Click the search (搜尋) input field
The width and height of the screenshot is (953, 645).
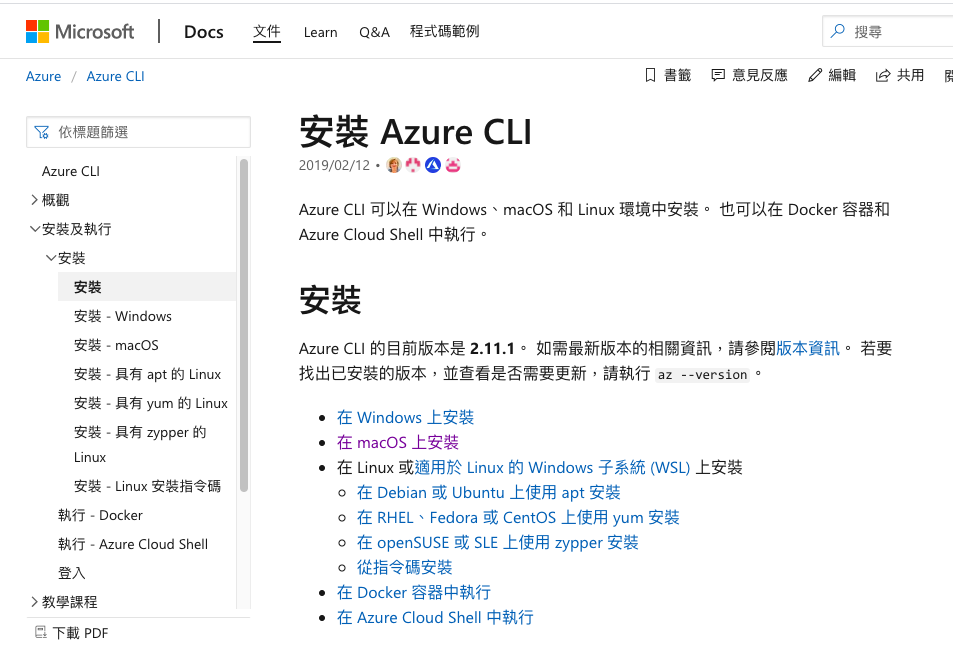coord(888,31)
